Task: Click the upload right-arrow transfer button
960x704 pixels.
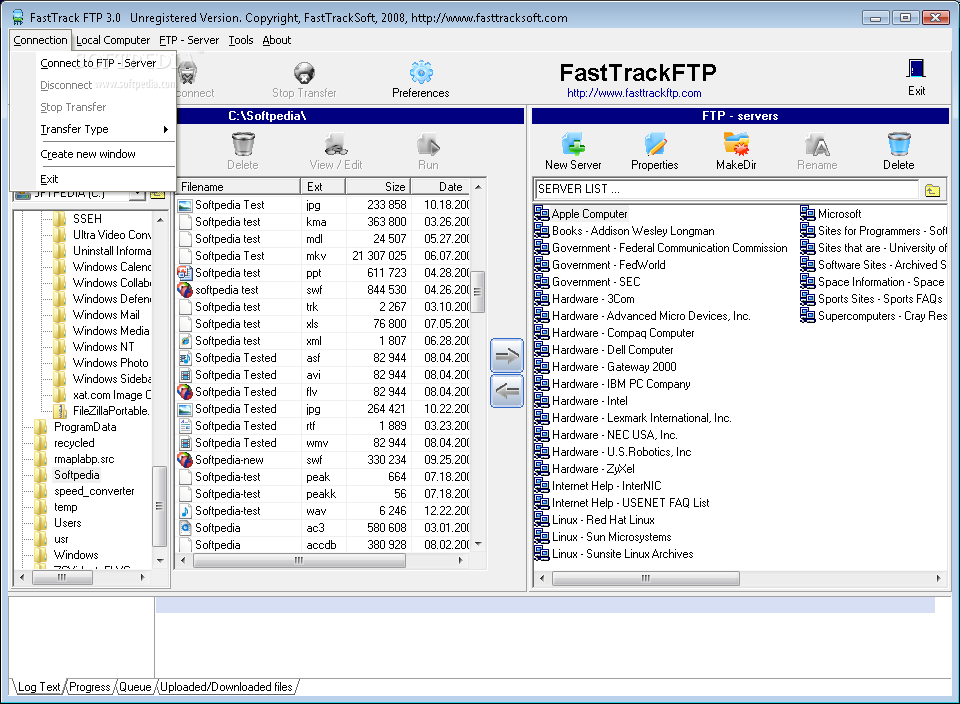Action: point(507,356)
